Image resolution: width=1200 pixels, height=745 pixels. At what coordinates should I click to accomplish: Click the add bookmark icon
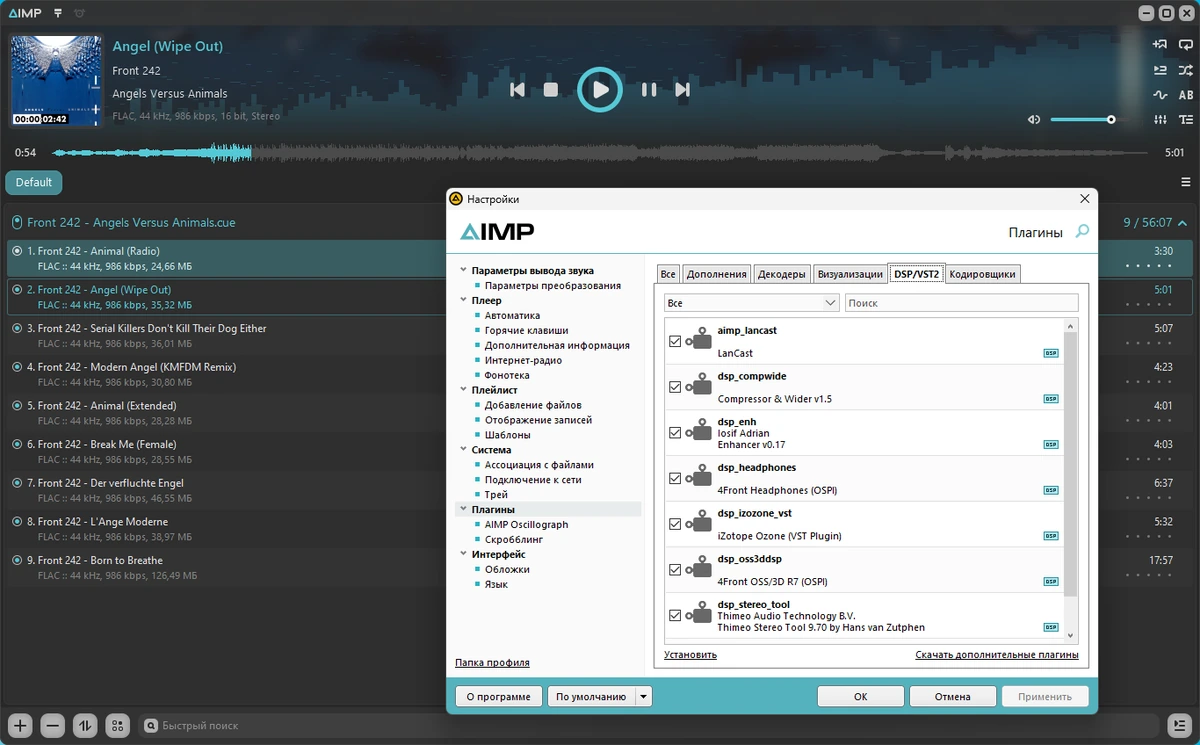coord(1160,44)
